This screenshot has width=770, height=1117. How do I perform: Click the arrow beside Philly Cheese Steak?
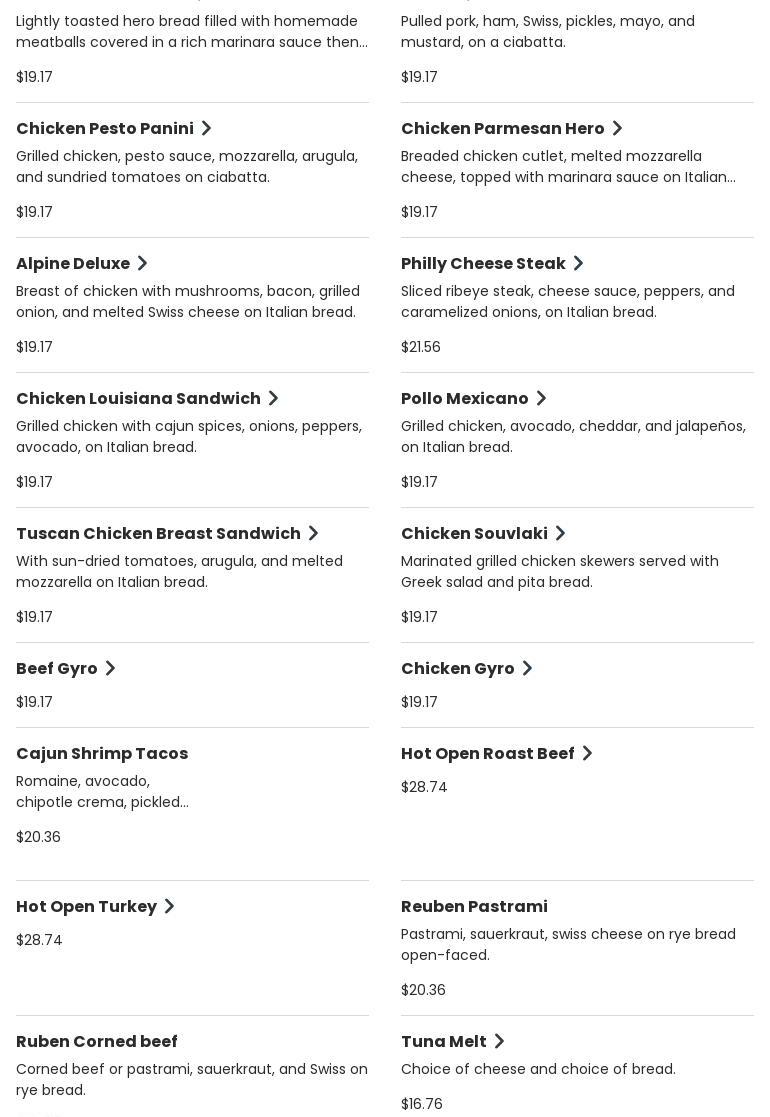click(578, 263)
